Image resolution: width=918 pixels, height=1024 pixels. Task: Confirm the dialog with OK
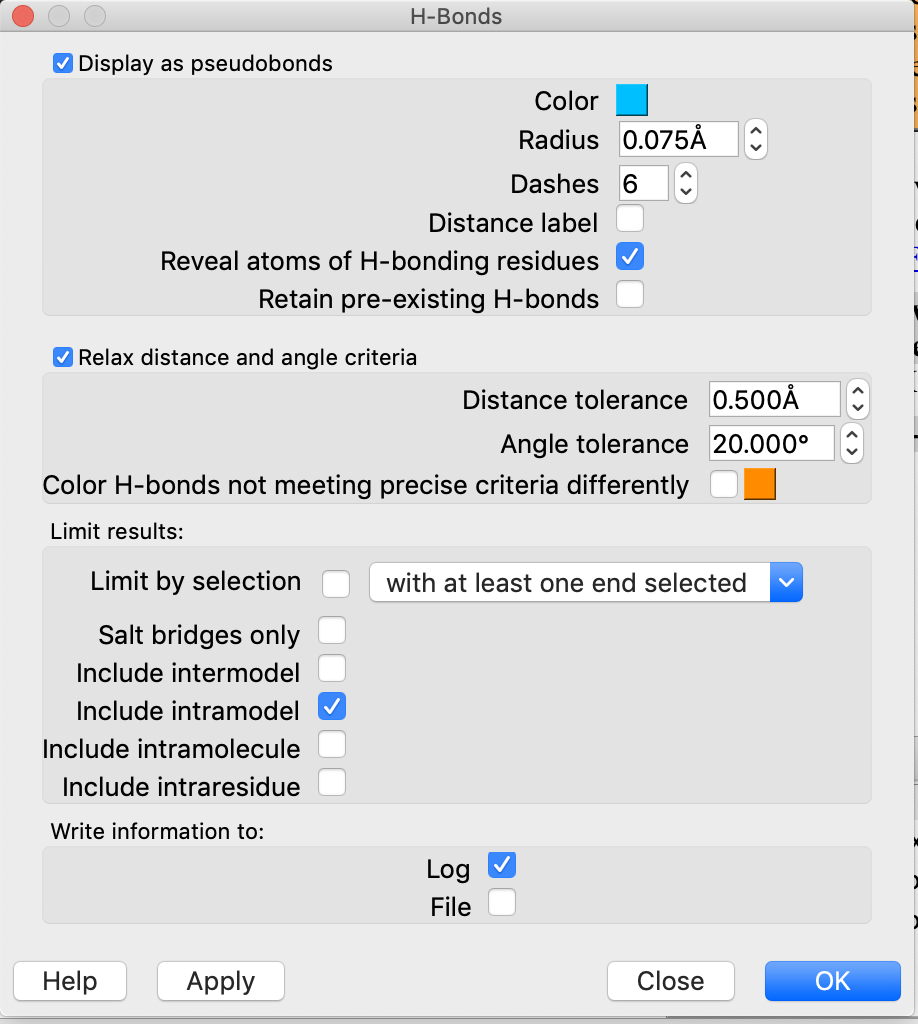(832, 981)
